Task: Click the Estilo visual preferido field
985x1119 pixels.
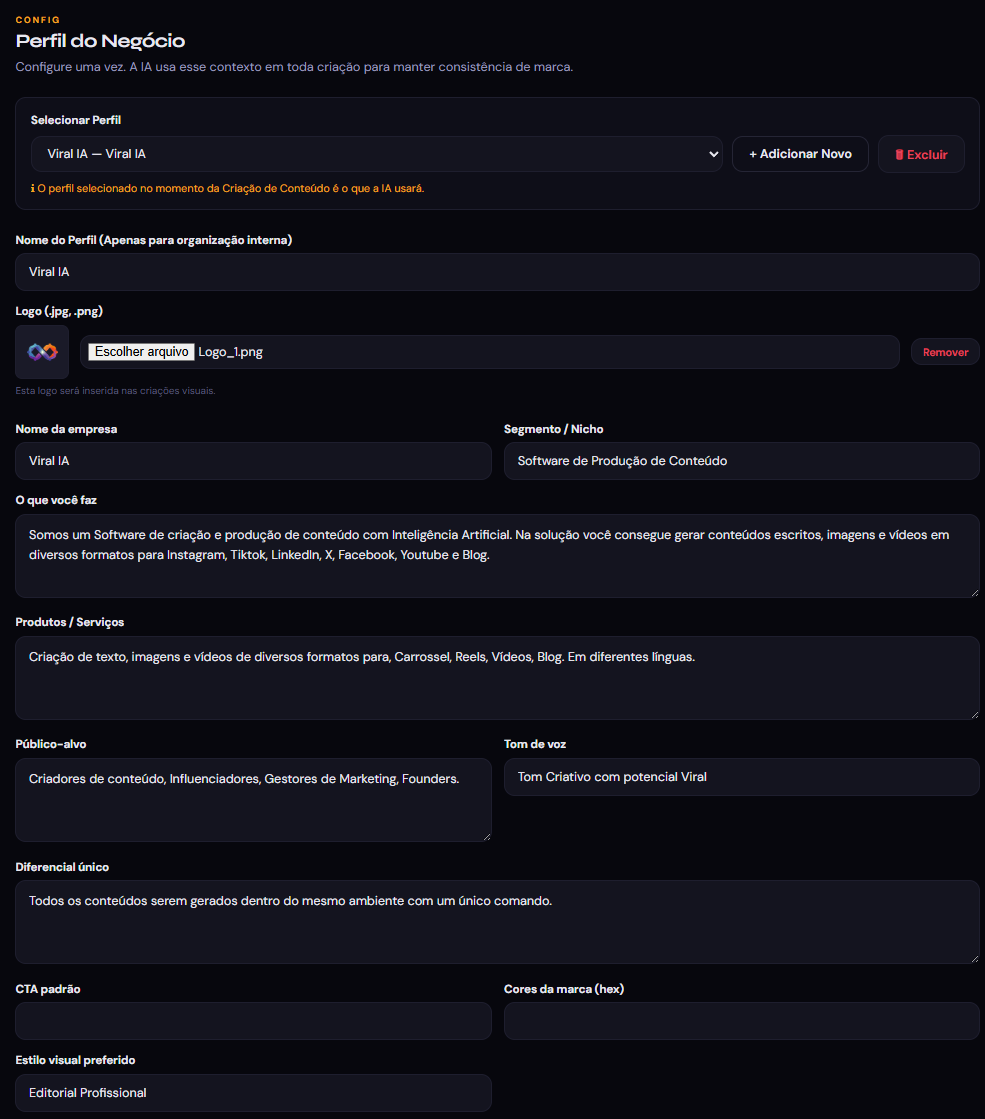Action: coord(253,1093)
